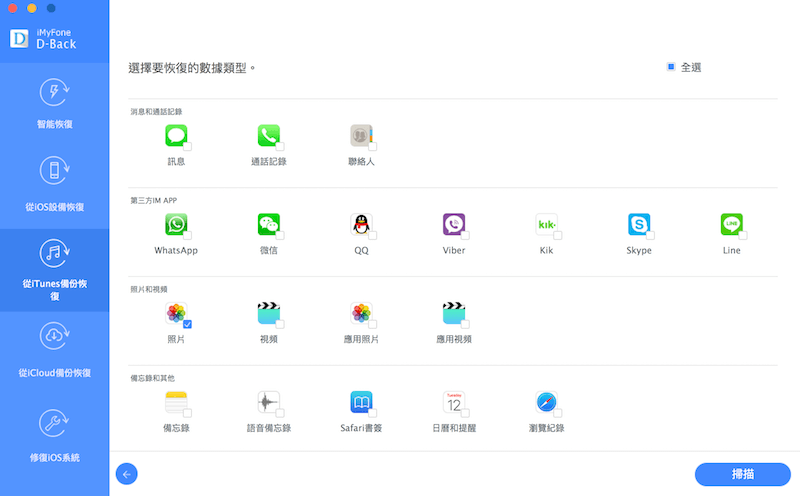This screenshot has width=800, height=496.
Task: Select the Videos (視頻) clapperboard icon
Action: coord(268,313)
